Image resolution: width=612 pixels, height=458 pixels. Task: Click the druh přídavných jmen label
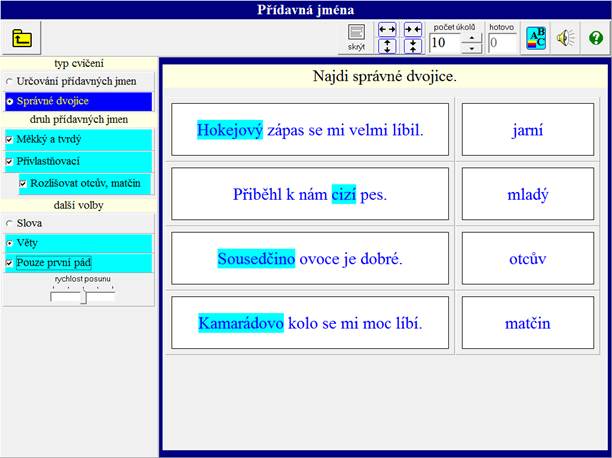tap(79, 119)
